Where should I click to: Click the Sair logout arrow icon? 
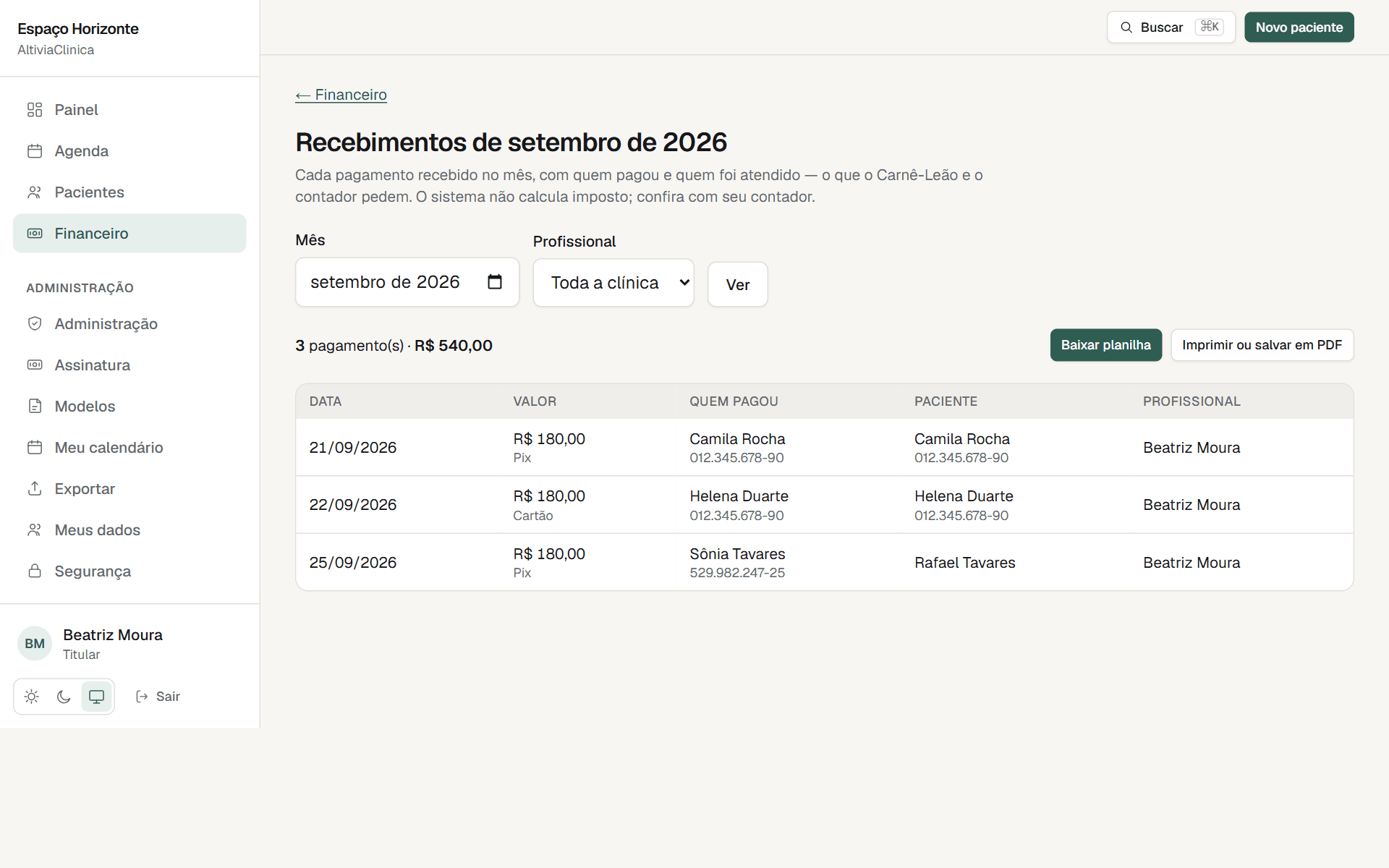coord(142,697)
